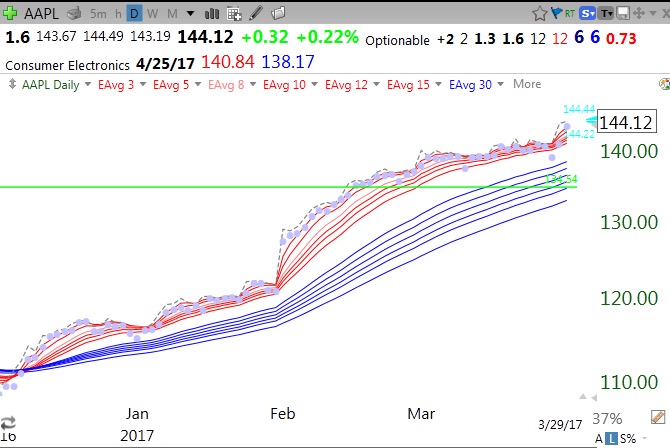This screenshot has height=448, width=670.
Task: Click the blue 138.17 value
Action: click(x=288, y=62)
